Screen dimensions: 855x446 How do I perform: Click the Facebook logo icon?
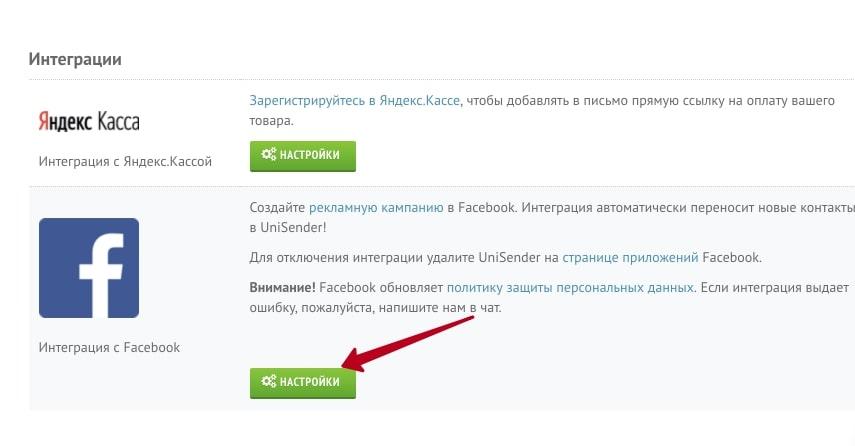[x=89, y=268]
